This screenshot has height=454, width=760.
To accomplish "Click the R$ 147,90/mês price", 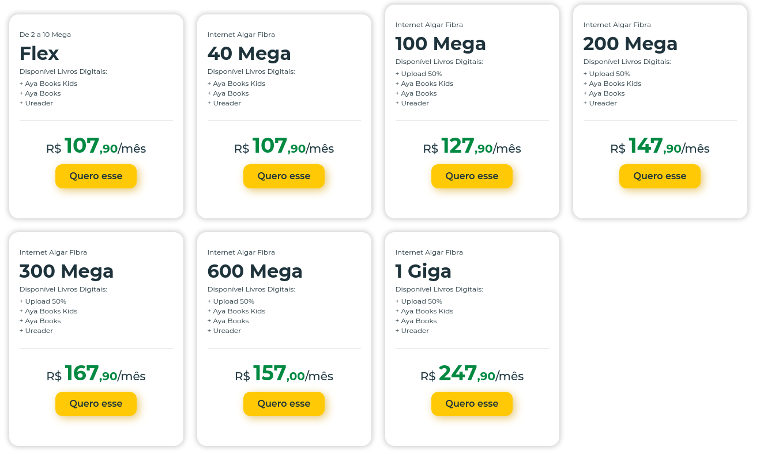I will point(660,147).
